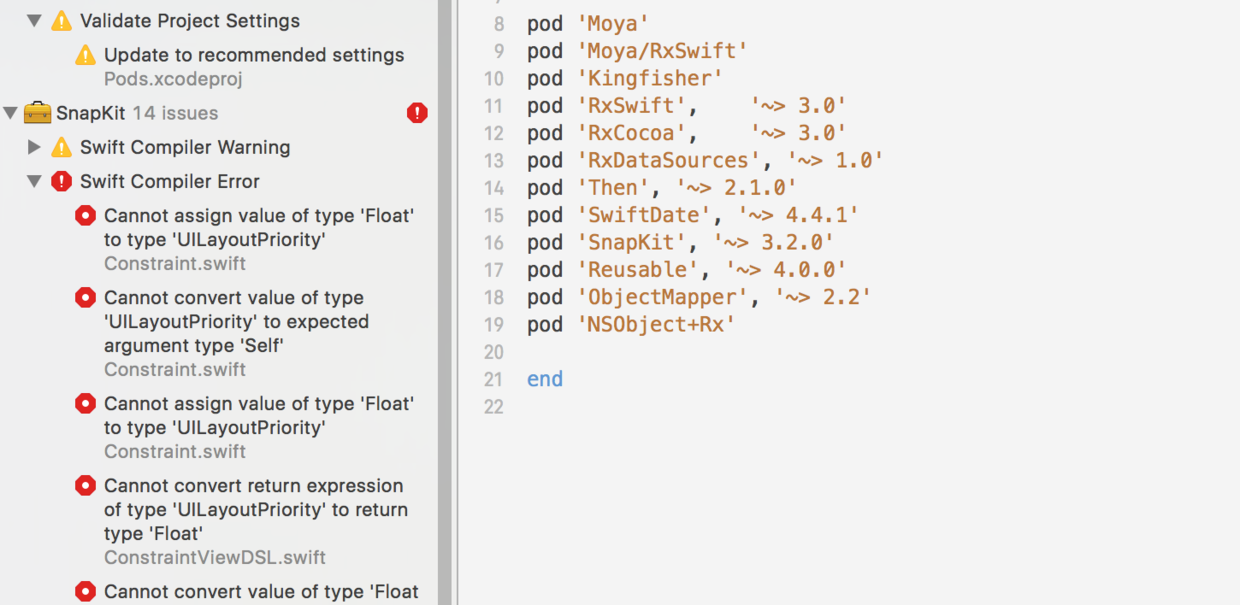Image resolution: width=1240 pixels, height=605 pixels.
Task: Click the error icon for 'Self' argument issue
Action: coord(86,298)
